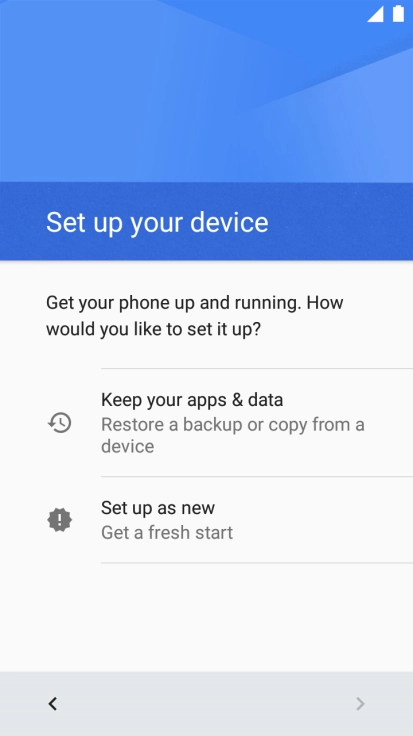
Task: Tap the battery status icon
Action: [x=398, y=13]
